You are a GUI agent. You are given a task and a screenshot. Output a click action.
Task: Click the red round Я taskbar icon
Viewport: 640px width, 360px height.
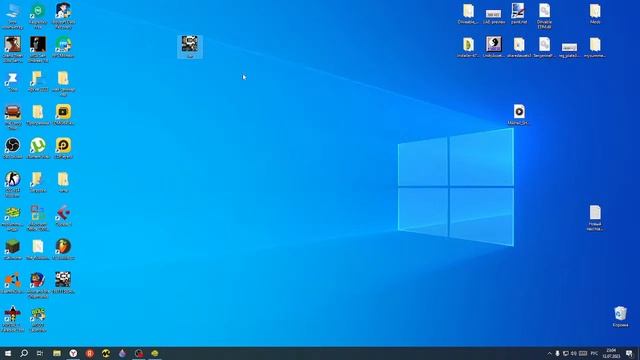pos(90,353)
